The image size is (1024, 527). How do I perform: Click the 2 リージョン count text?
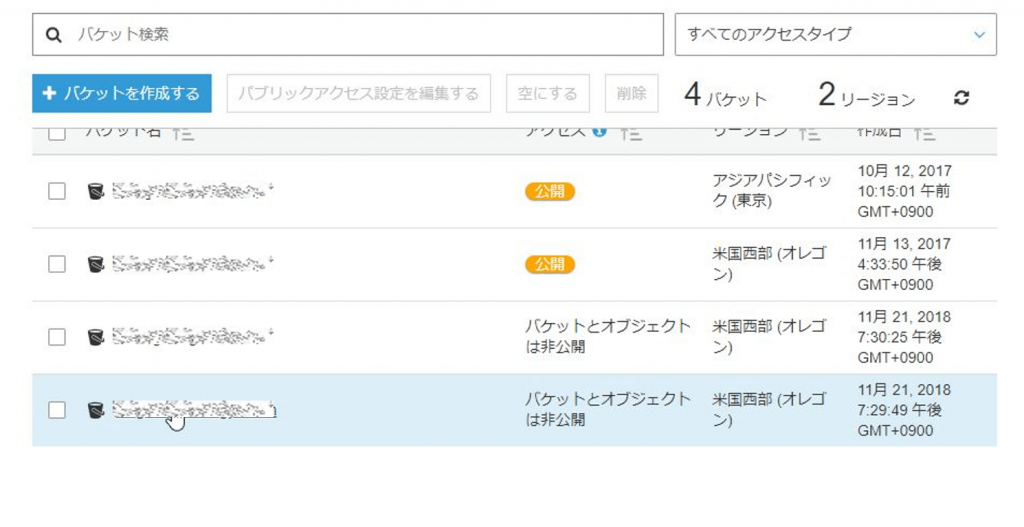(866, 95)
